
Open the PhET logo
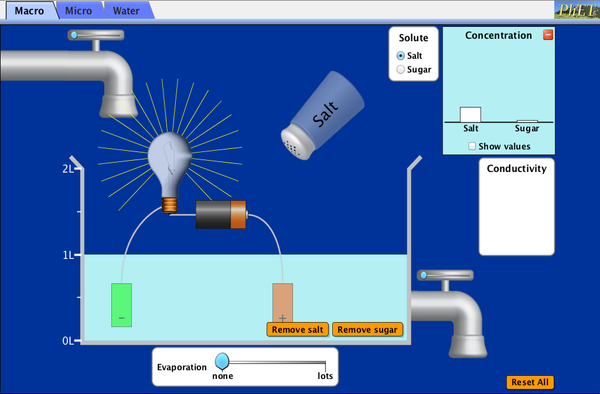577,10
